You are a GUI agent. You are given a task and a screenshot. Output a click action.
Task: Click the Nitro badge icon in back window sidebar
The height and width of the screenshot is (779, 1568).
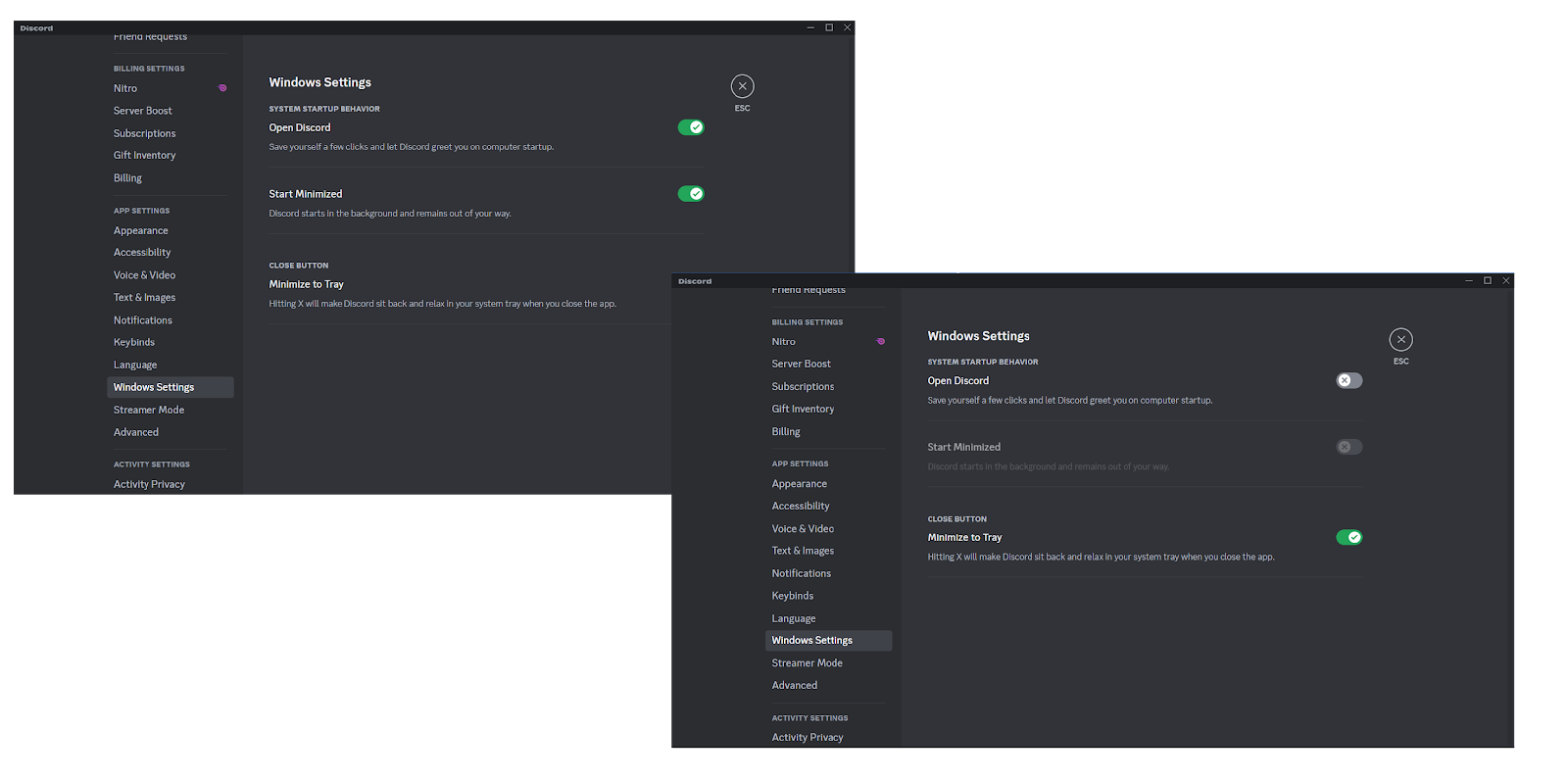[222, 88]
